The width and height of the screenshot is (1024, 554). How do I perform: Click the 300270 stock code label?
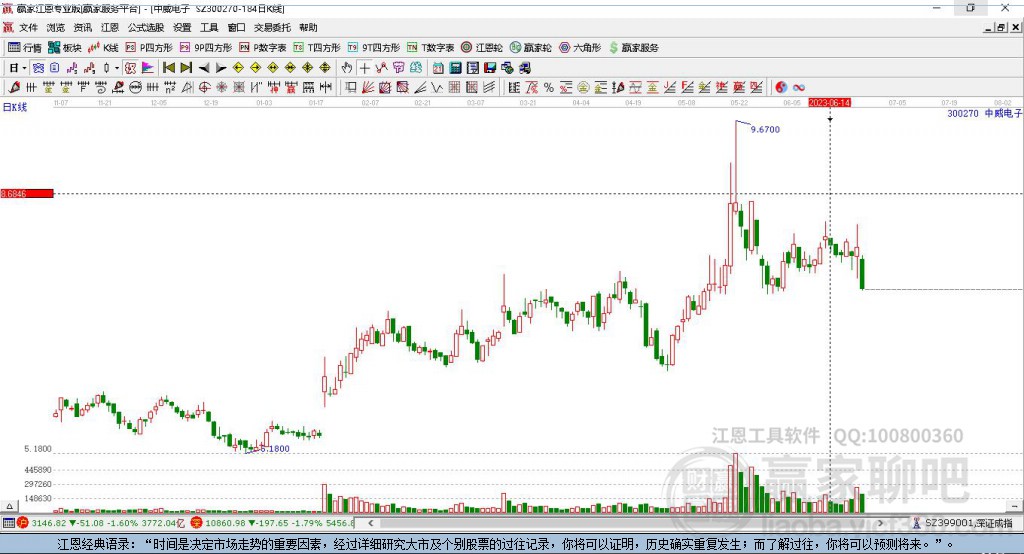[963, 114]
